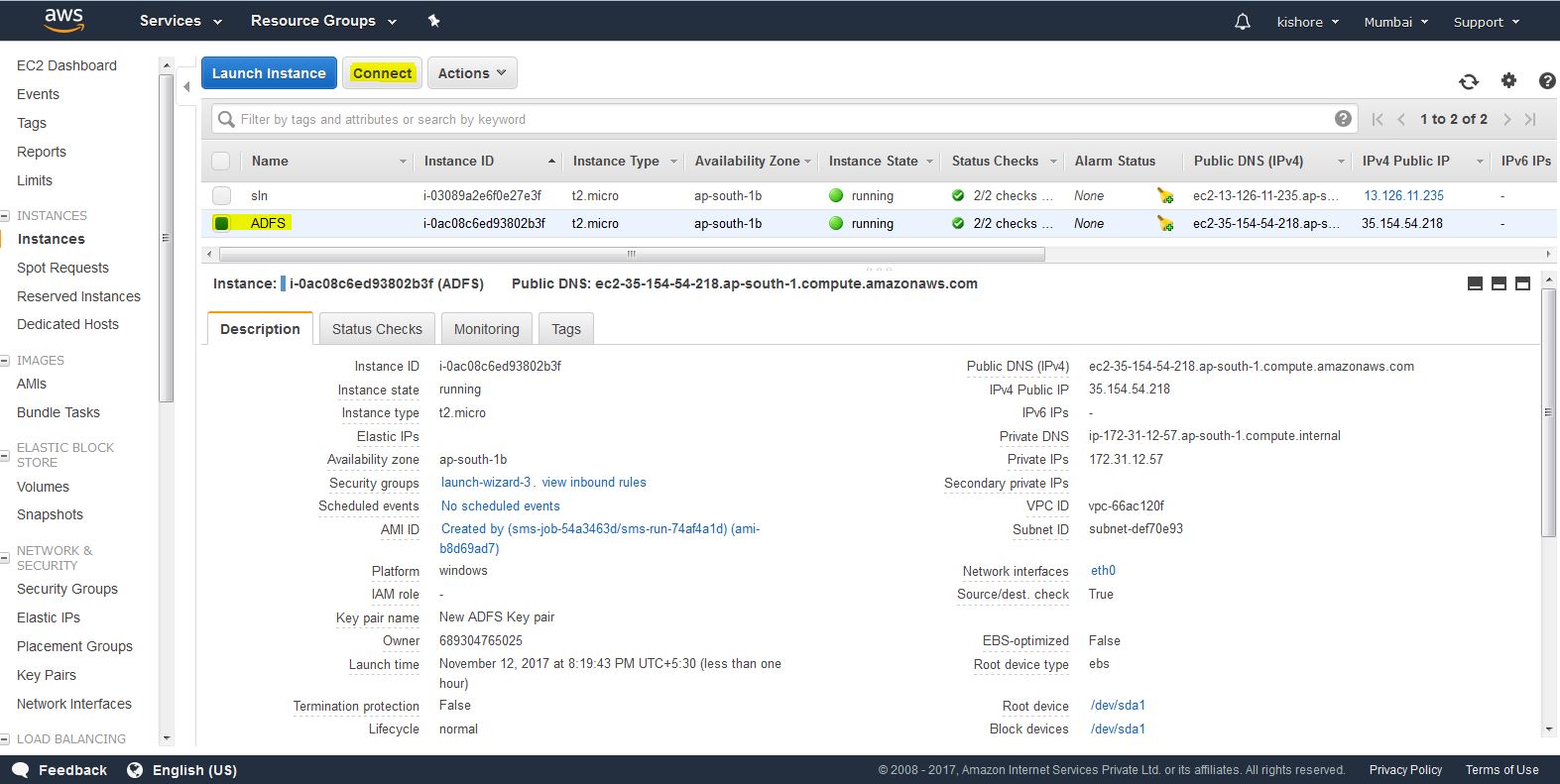Image resolution: width=1560 pixels, height=784 pixels.
Task: Open the help question mark icon
Action: (1546, 81)
